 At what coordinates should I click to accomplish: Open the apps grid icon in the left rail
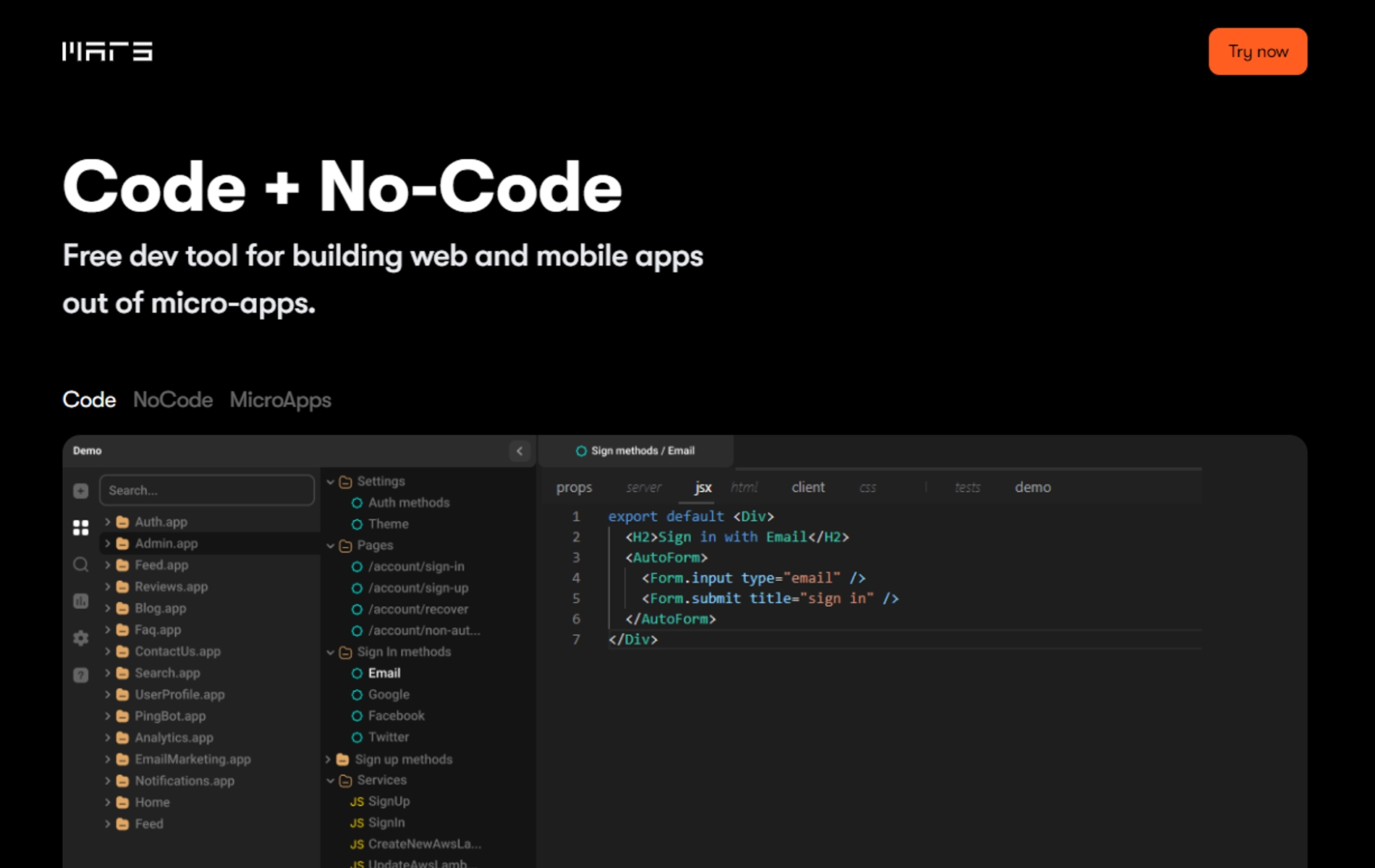(80, 526)
